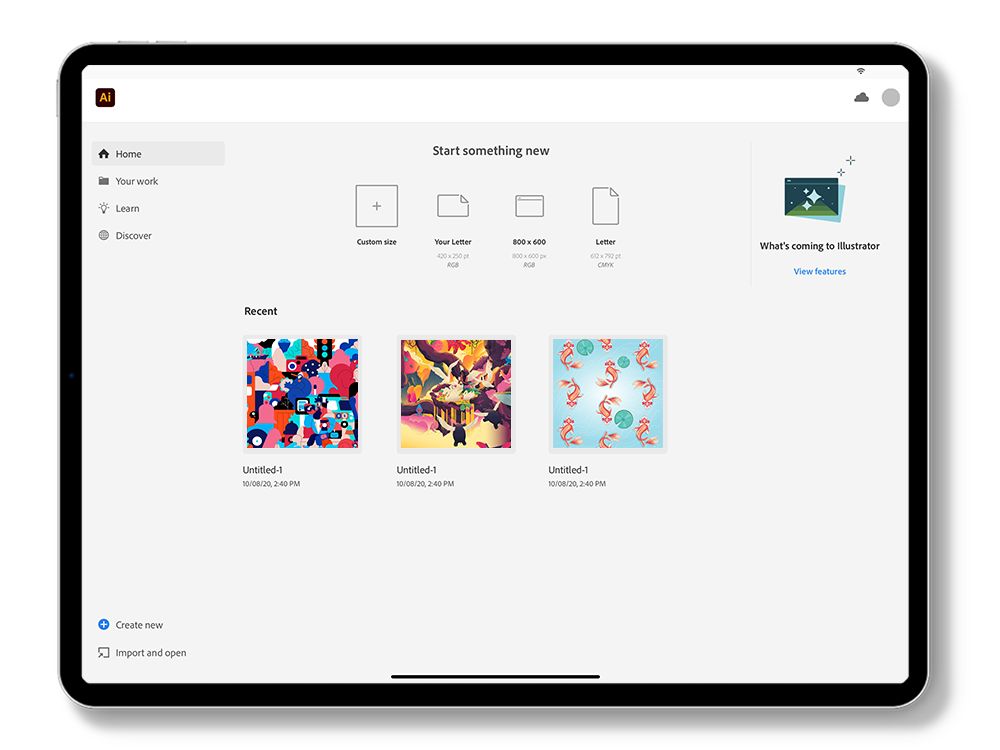Click the Your work folder icon
The width and height of the screenshot is (1000, 750).
[103, 181]
